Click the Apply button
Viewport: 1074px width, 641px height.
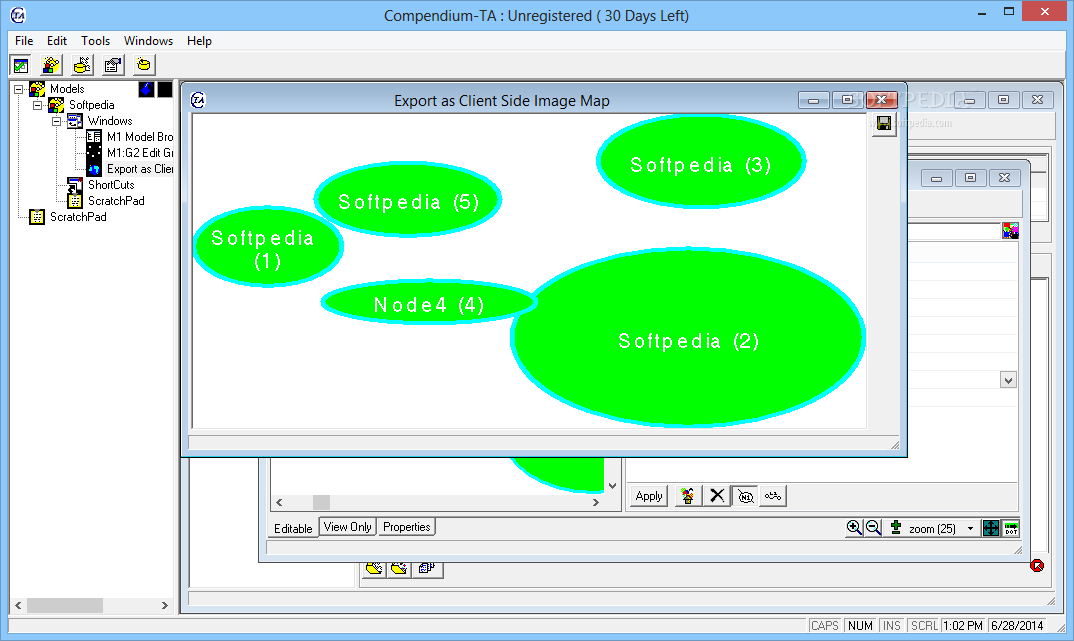pos(649,496)
